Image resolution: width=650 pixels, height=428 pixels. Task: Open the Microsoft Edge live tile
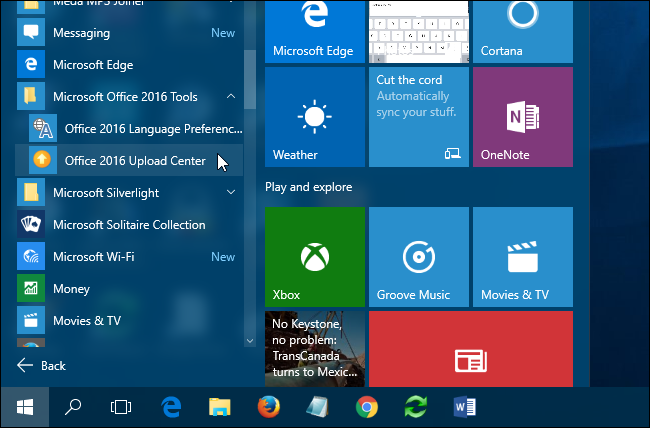tap(315, 32)
